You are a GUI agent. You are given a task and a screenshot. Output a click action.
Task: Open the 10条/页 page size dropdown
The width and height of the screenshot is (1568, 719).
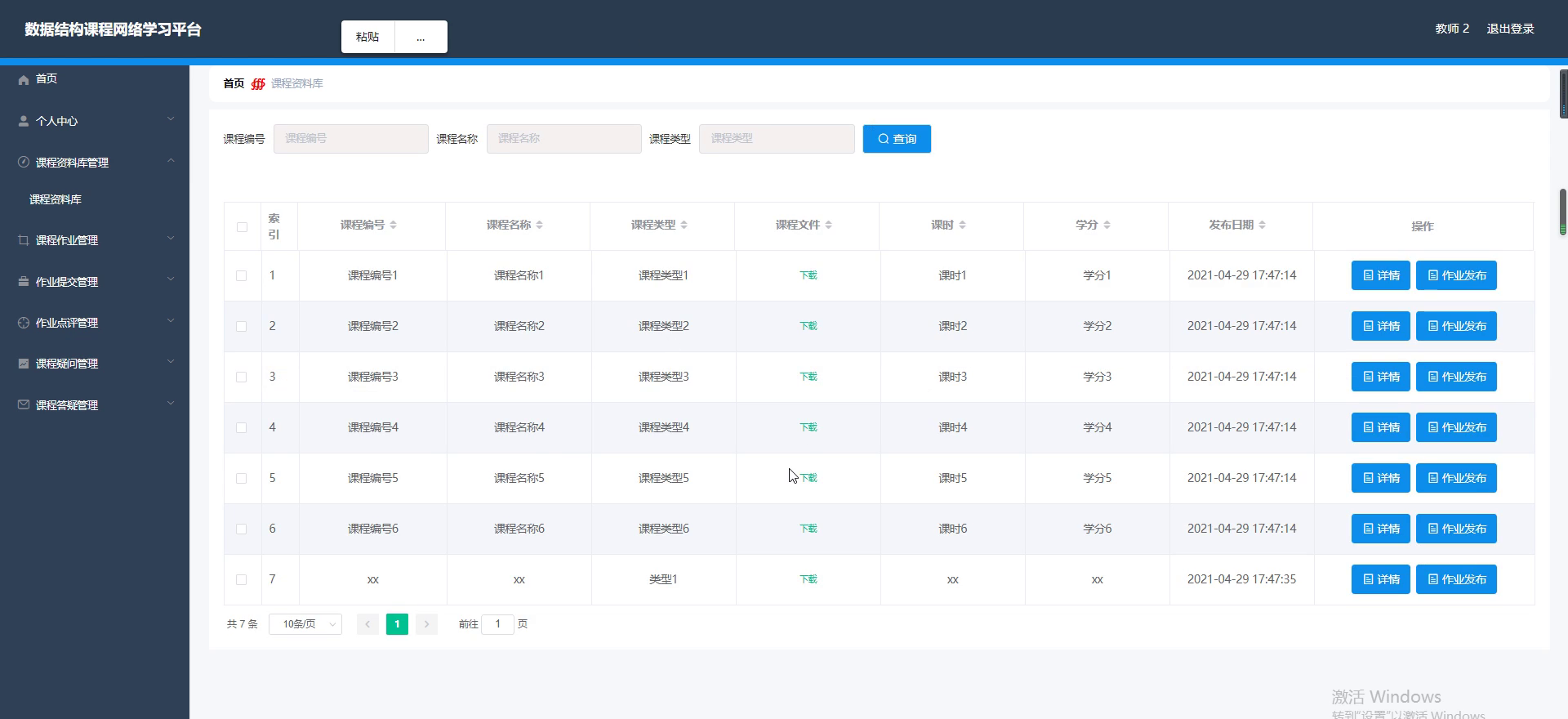[305, 624]
